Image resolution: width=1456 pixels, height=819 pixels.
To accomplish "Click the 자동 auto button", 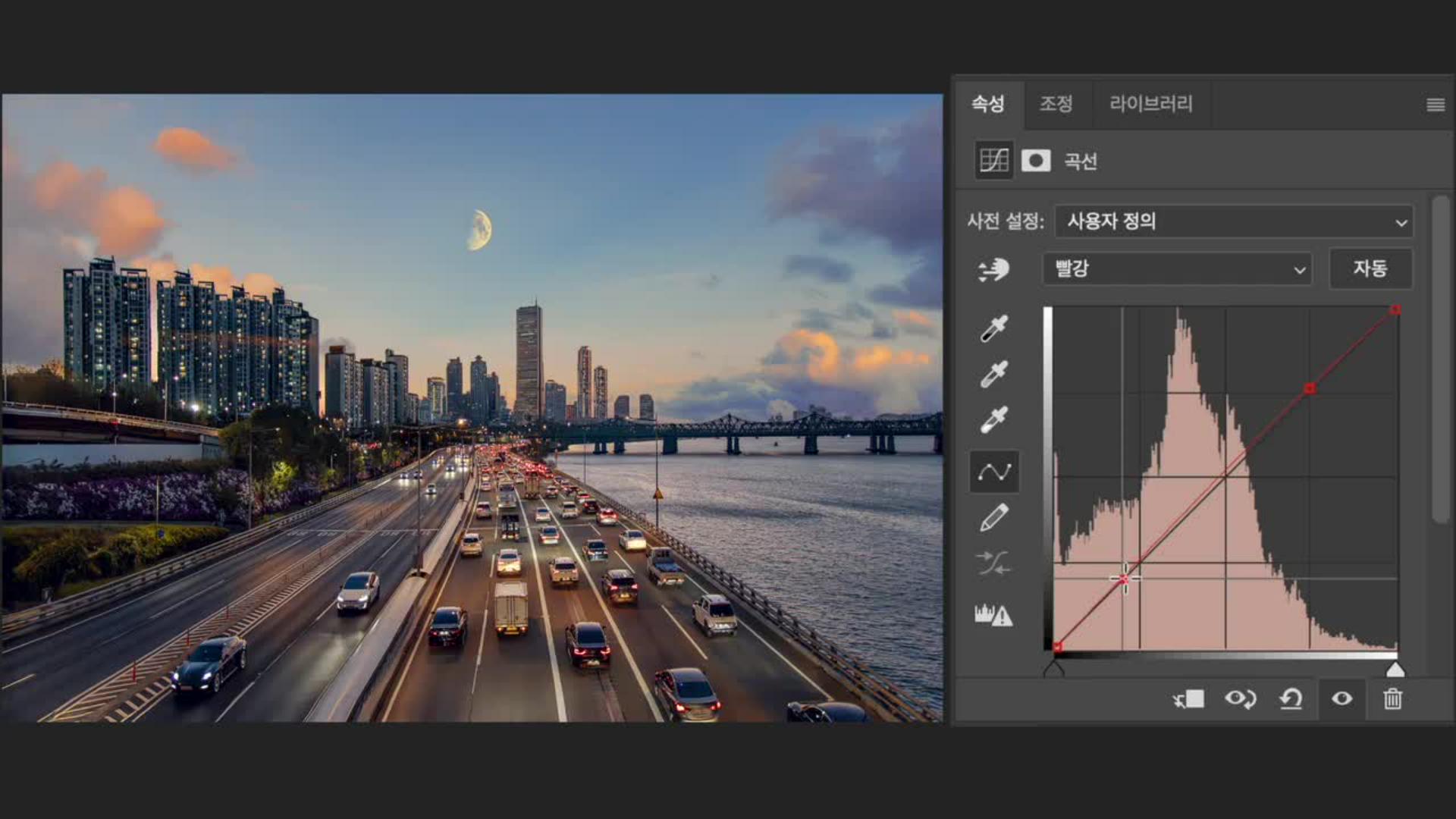I will point(1370,268).
